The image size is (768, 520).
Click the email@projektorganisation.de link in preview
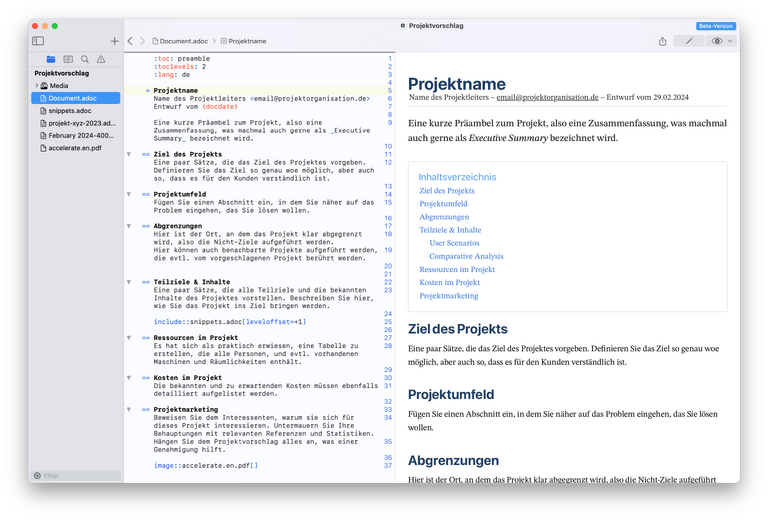point(547,97)
